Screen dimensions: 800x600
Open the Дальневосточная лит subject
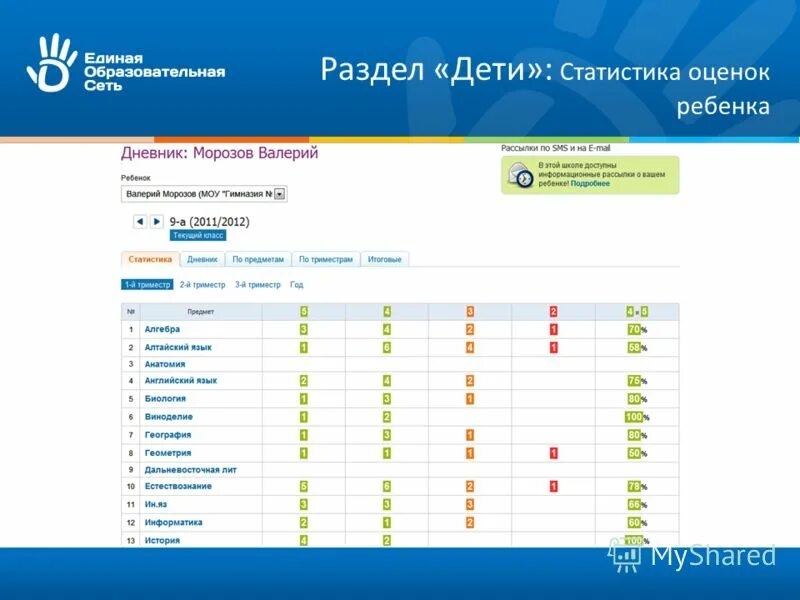click(191, 469)
